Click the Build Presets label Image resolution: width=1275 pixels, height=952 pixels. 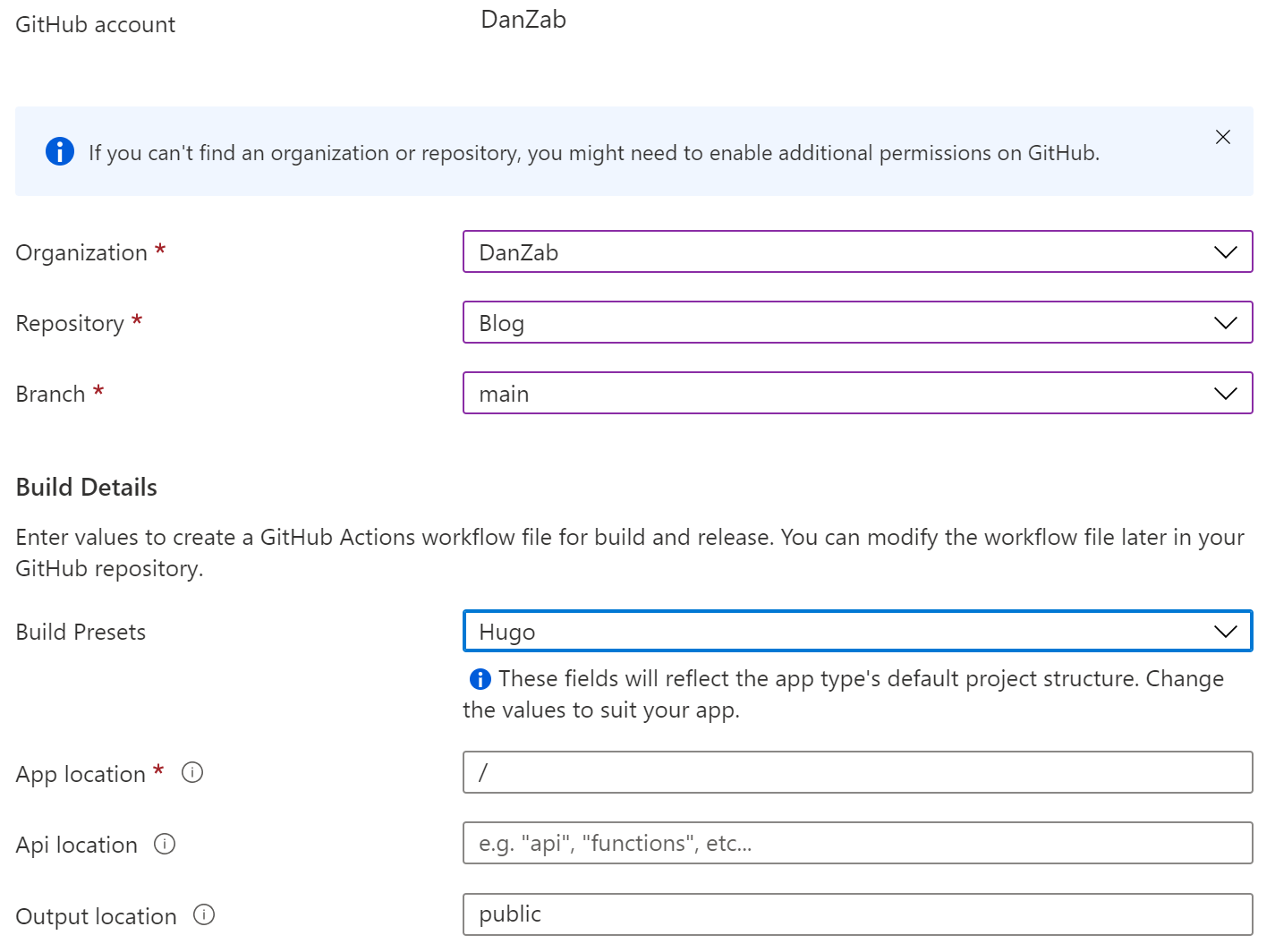pyautogui.click(x=81, y=633)
